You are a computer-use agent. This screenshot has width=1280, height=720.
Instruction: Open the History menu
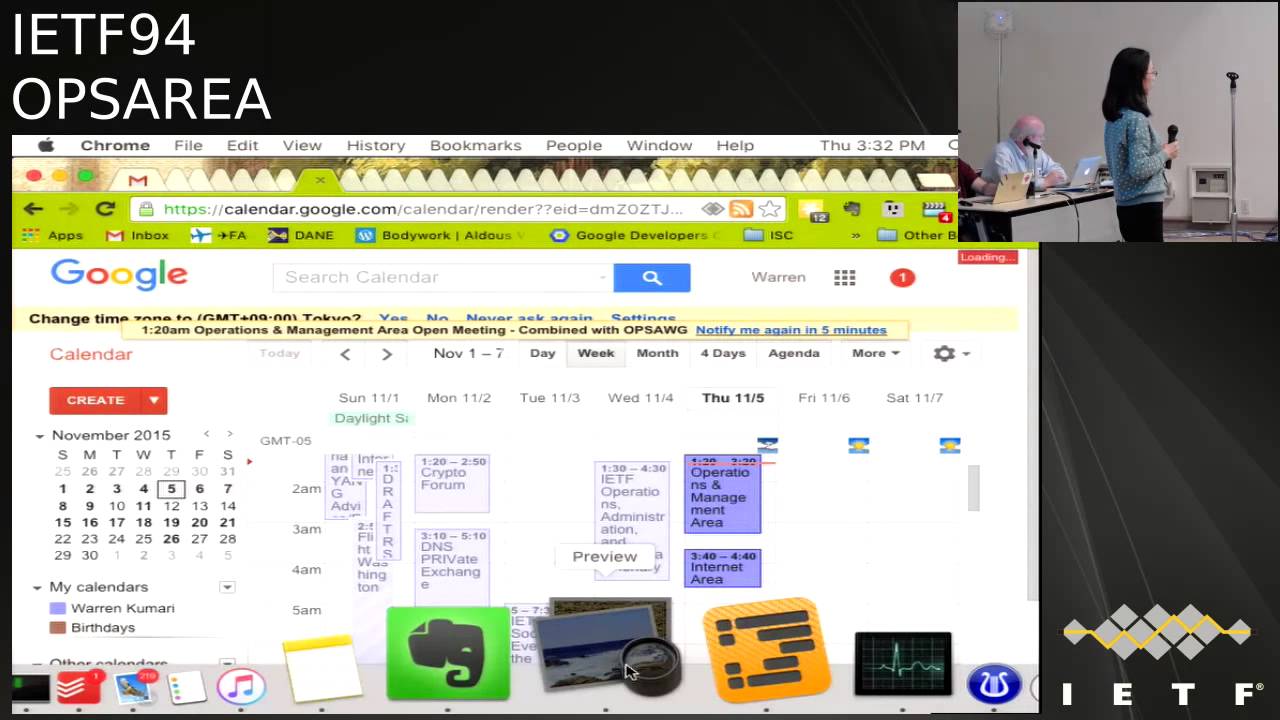[376, 145]
